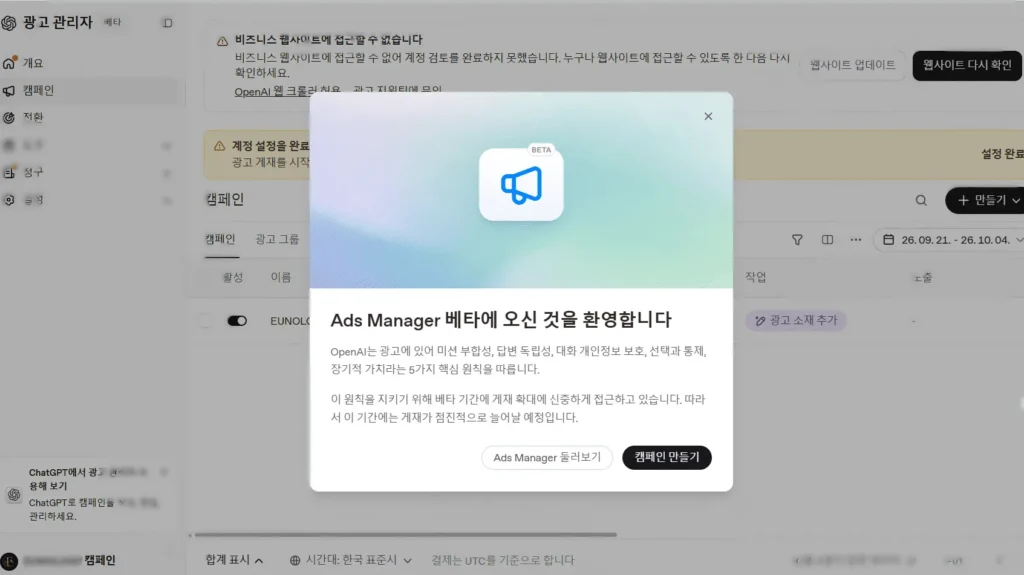
Task: Dismiss the ChatGPT promo card in sidebar
Action: 164,472
